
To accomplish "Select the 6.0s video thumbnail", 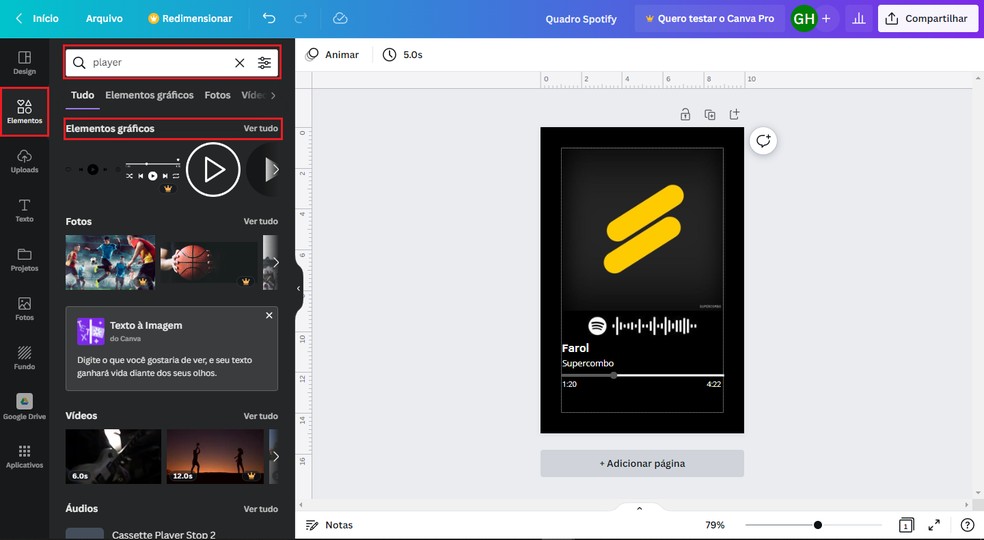I will pos(114,456).
